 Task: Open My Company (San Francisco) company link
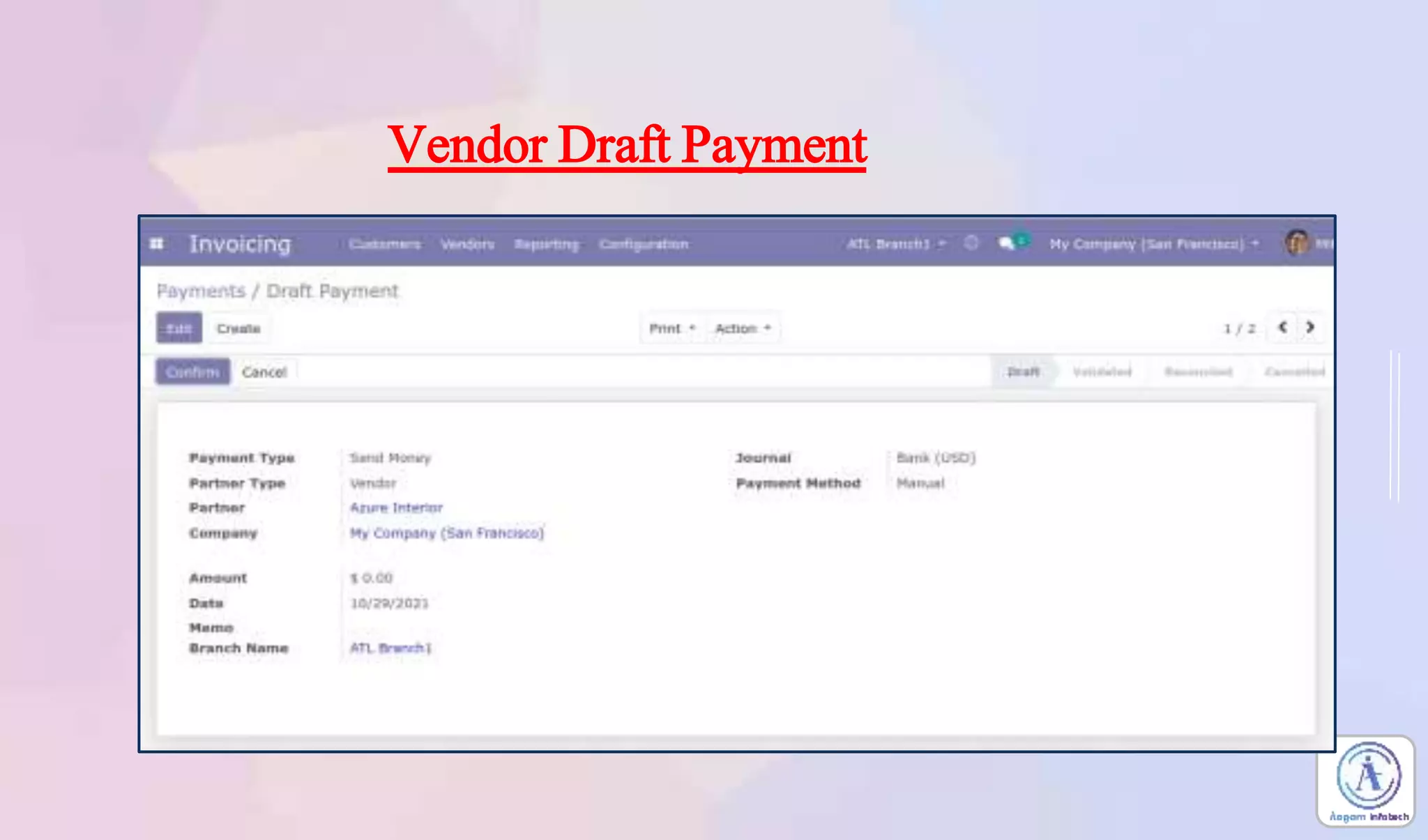pyautogui.click(x=447, y=533)
